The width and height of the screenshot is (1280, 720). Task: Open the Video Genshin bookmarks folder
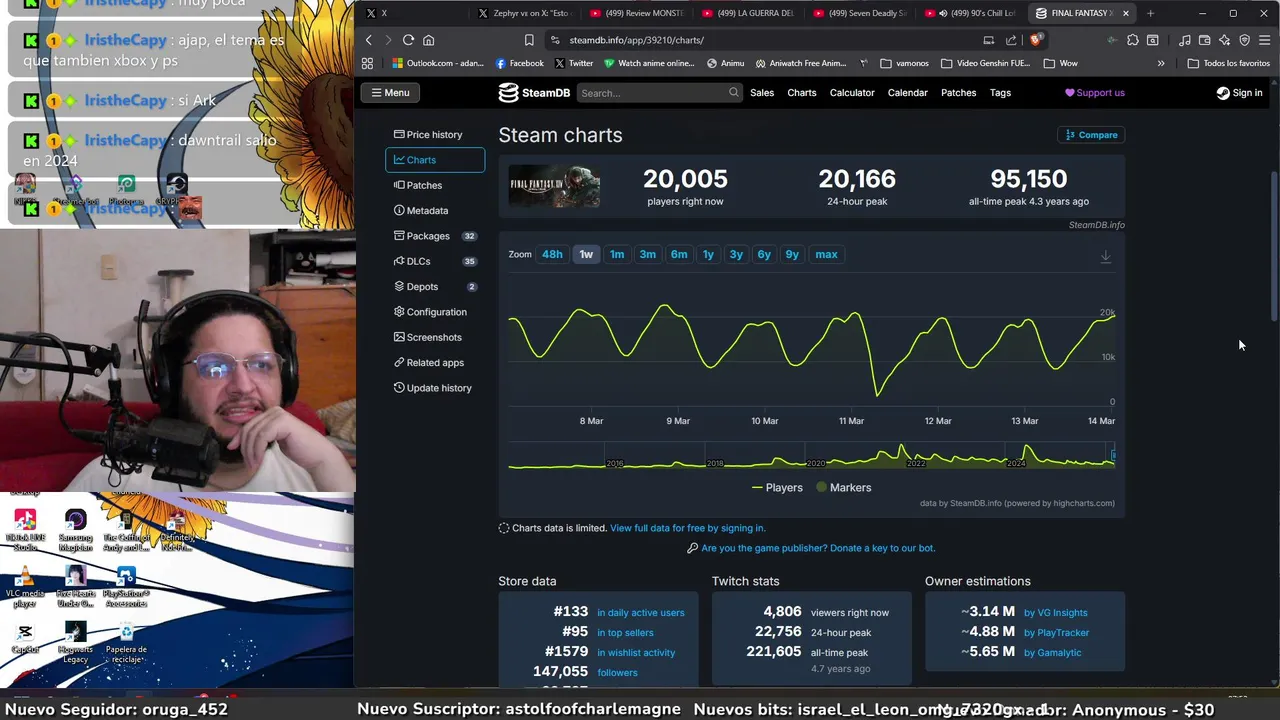(985, 63)
